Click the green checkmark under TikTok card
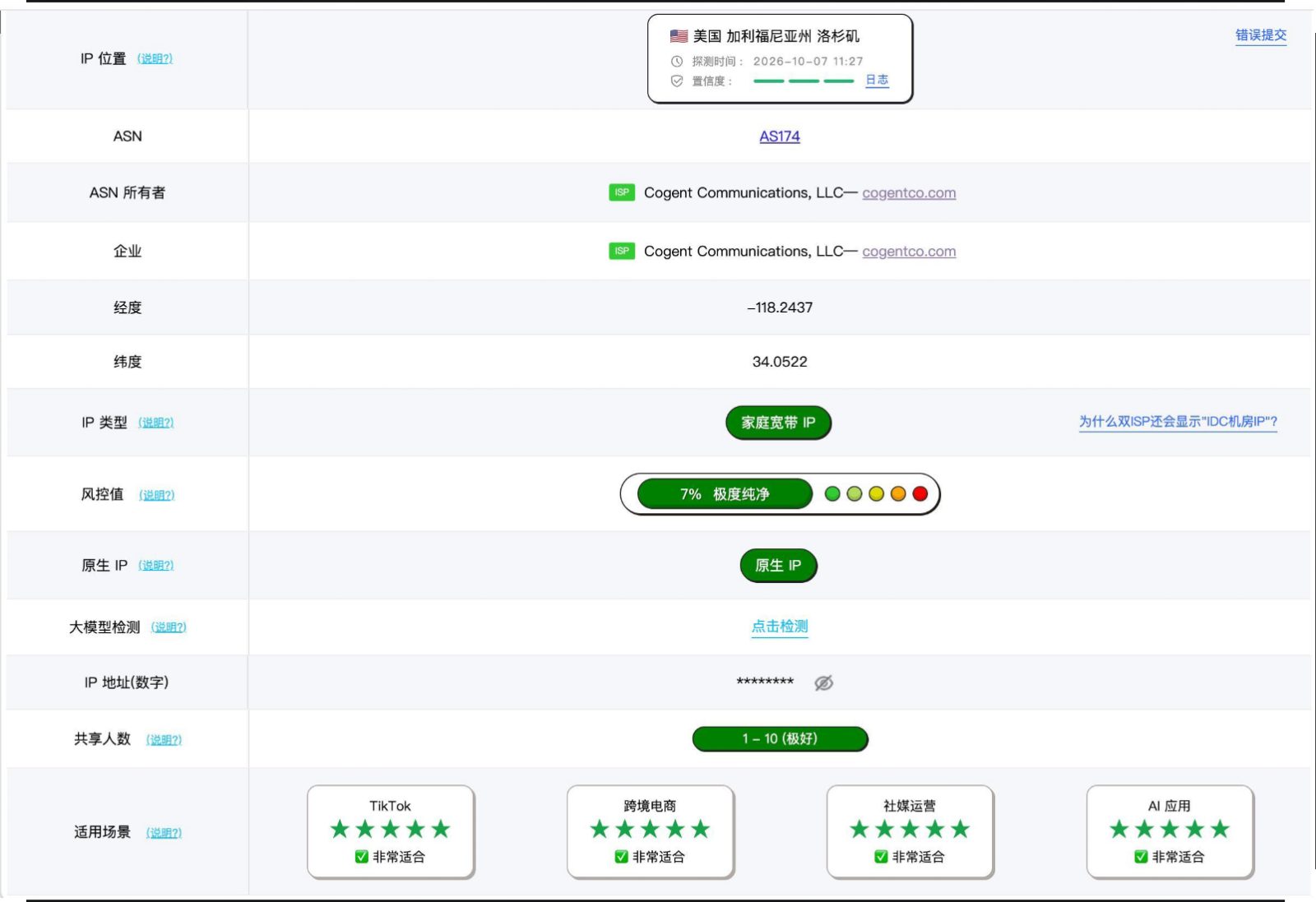Viewport: 1316px width, 902px height. point(361,857)
